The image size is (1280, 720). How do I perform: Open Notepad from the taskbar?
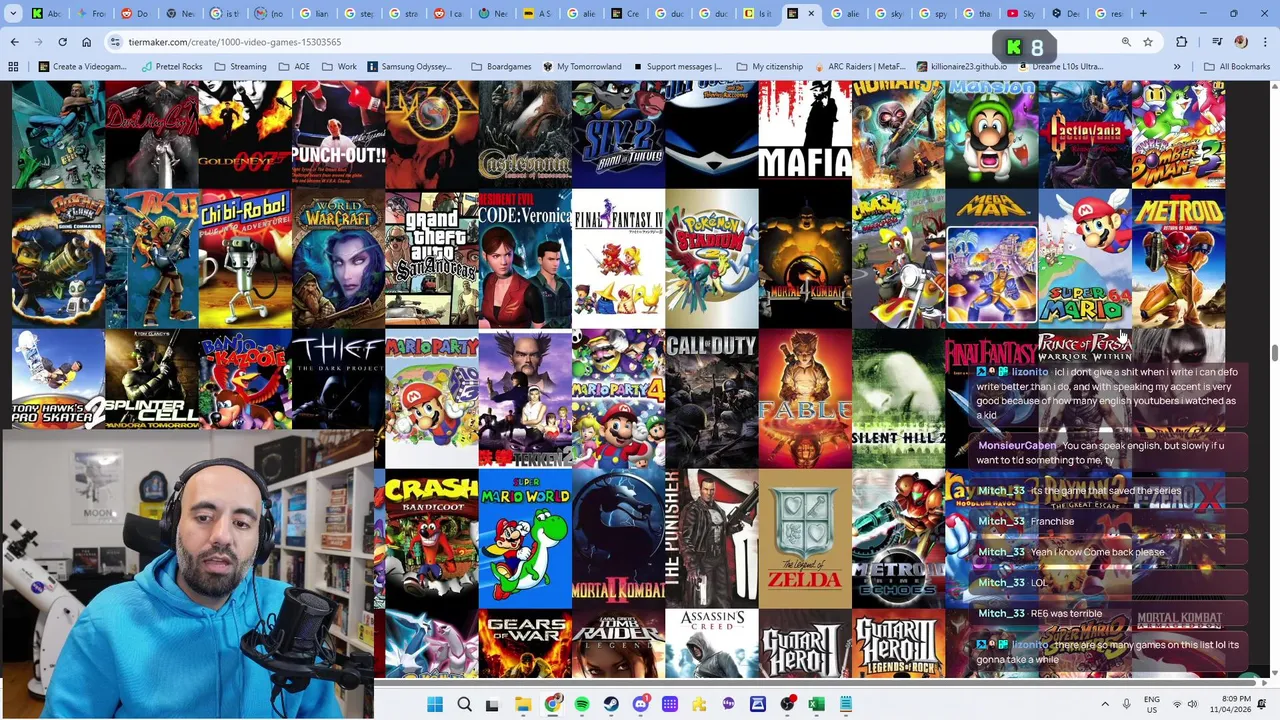tap(846, 704)
